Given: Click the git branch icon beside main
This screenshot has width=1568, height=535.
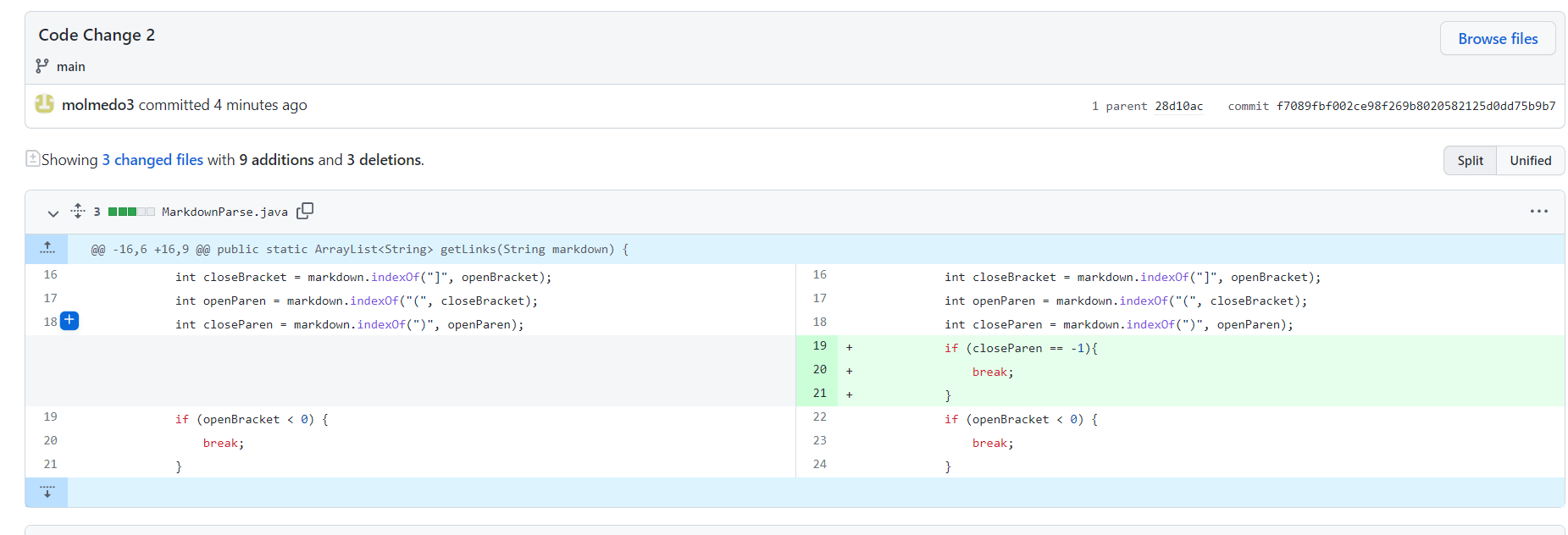Looking at the screenshot, I should click(x=42, y=66).
